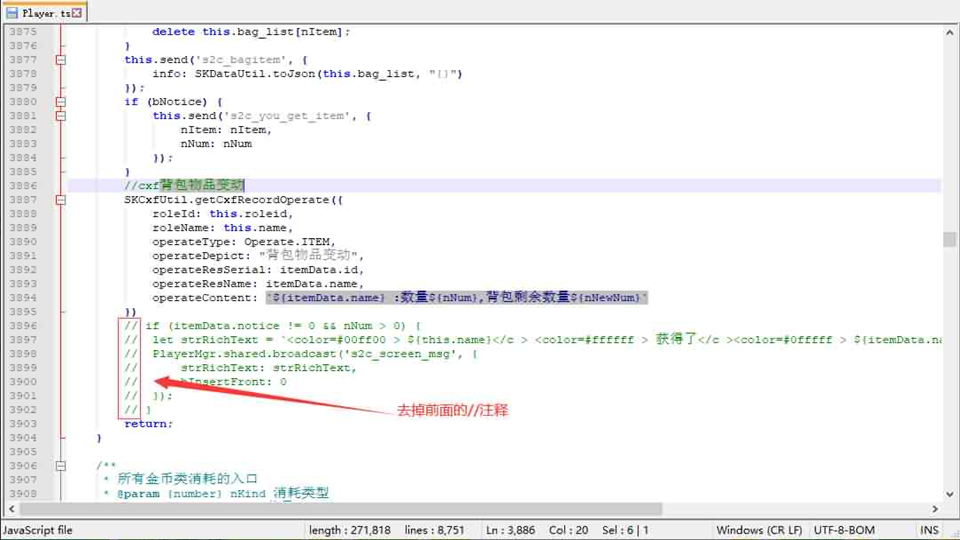
Task: Click the vertical scrollbar thumb
Action: point(949,239)
